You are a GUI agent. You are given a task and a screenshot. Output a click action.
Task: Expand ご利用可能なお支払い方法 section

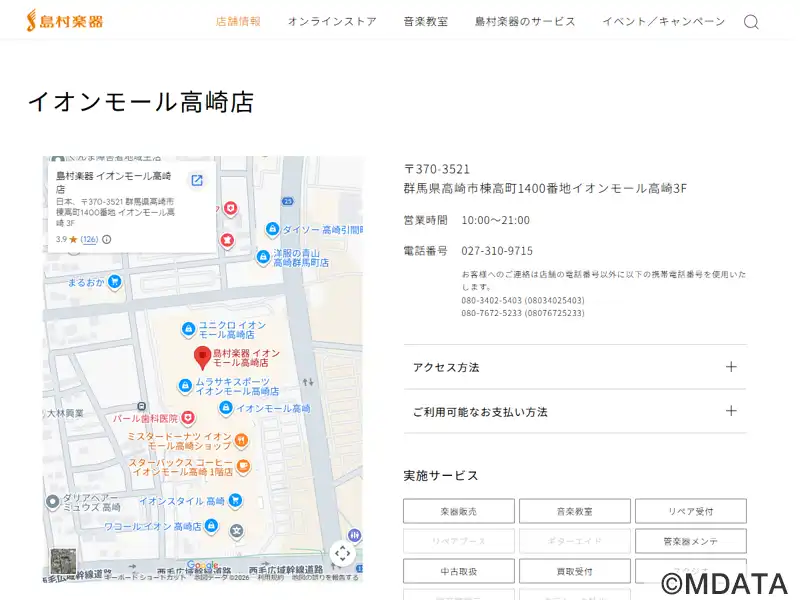click(x=575, y=411)
